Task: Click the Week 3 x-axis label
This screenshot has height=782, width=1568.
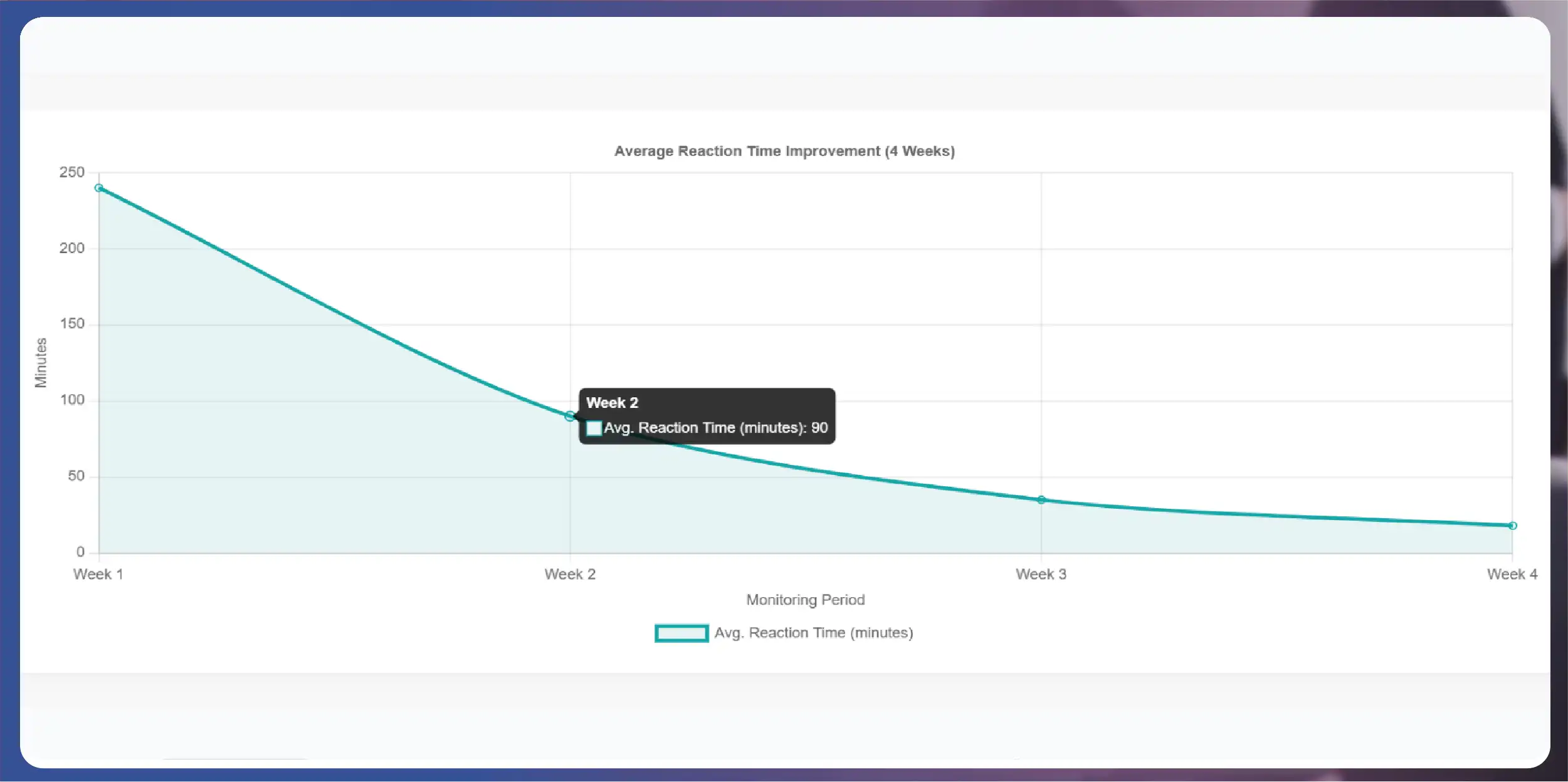Action: pyautogui.click(x=1041, y=574)
